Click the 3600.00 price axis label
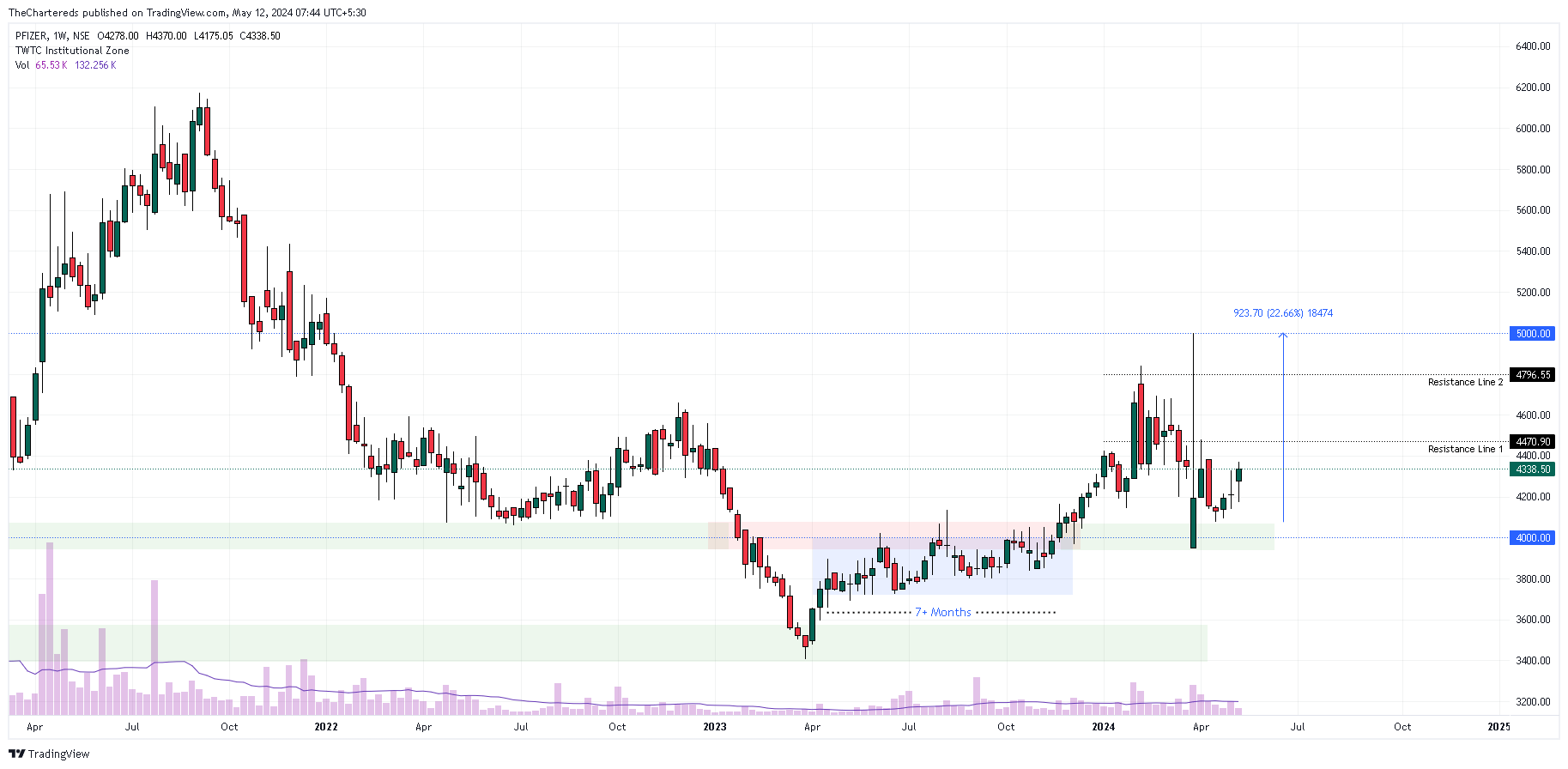Viewport: 1568px width, 769px height. pos(1533,620)
